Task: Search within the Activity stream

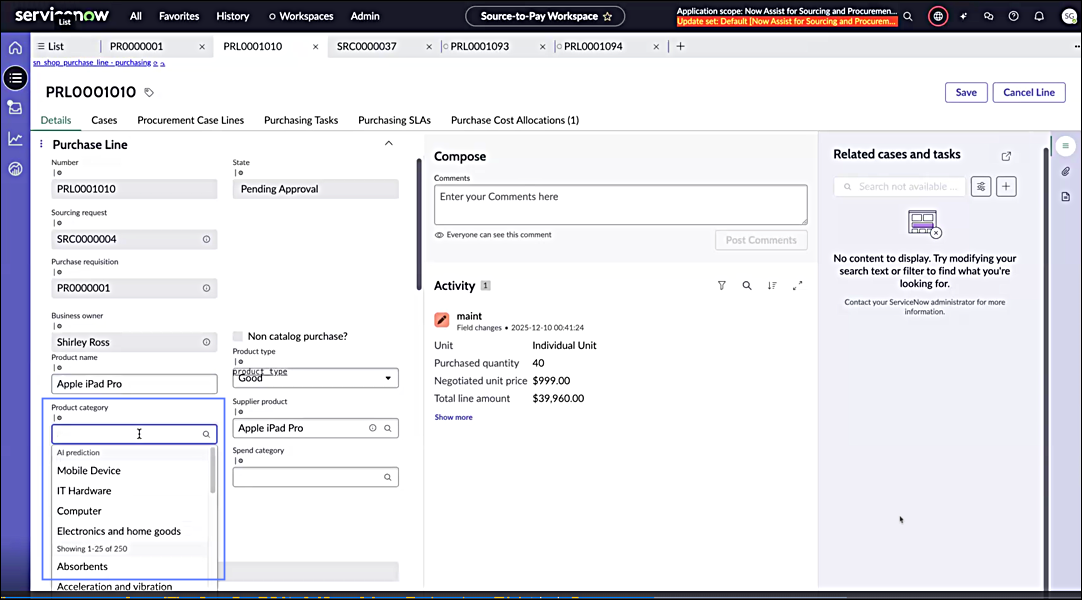Action: click(x=747, y=286)
